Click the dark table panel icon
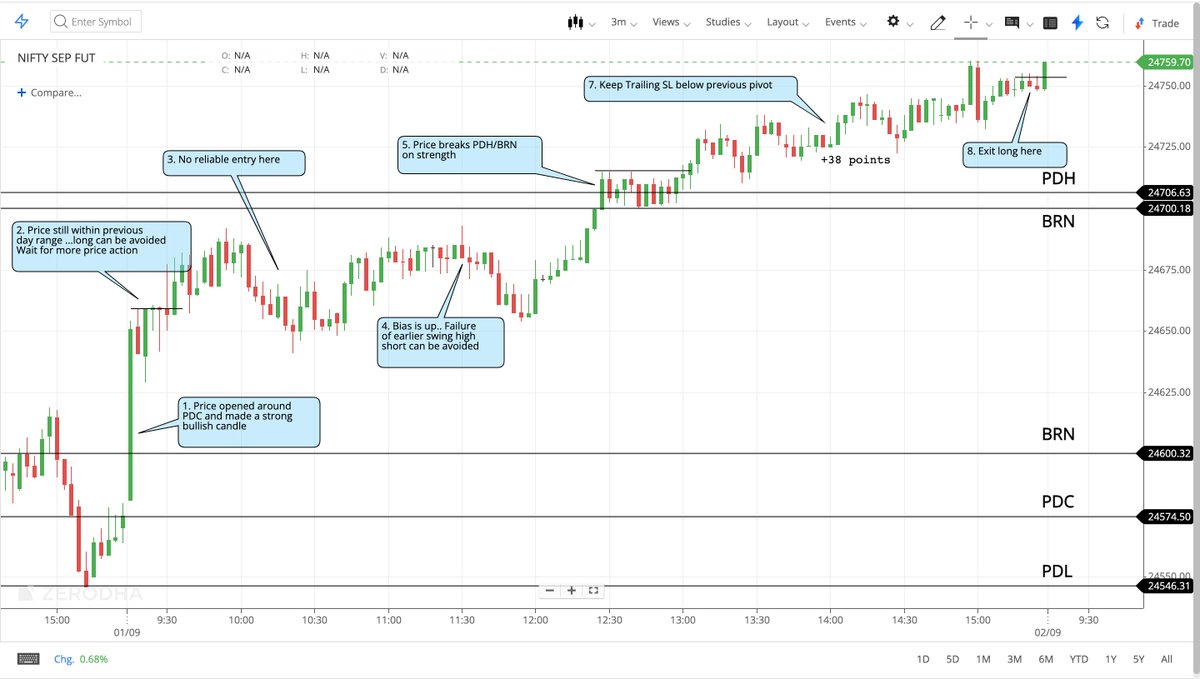This screenshot has width=1200, height=679. pyautogui.click(x=1049, y=22)
